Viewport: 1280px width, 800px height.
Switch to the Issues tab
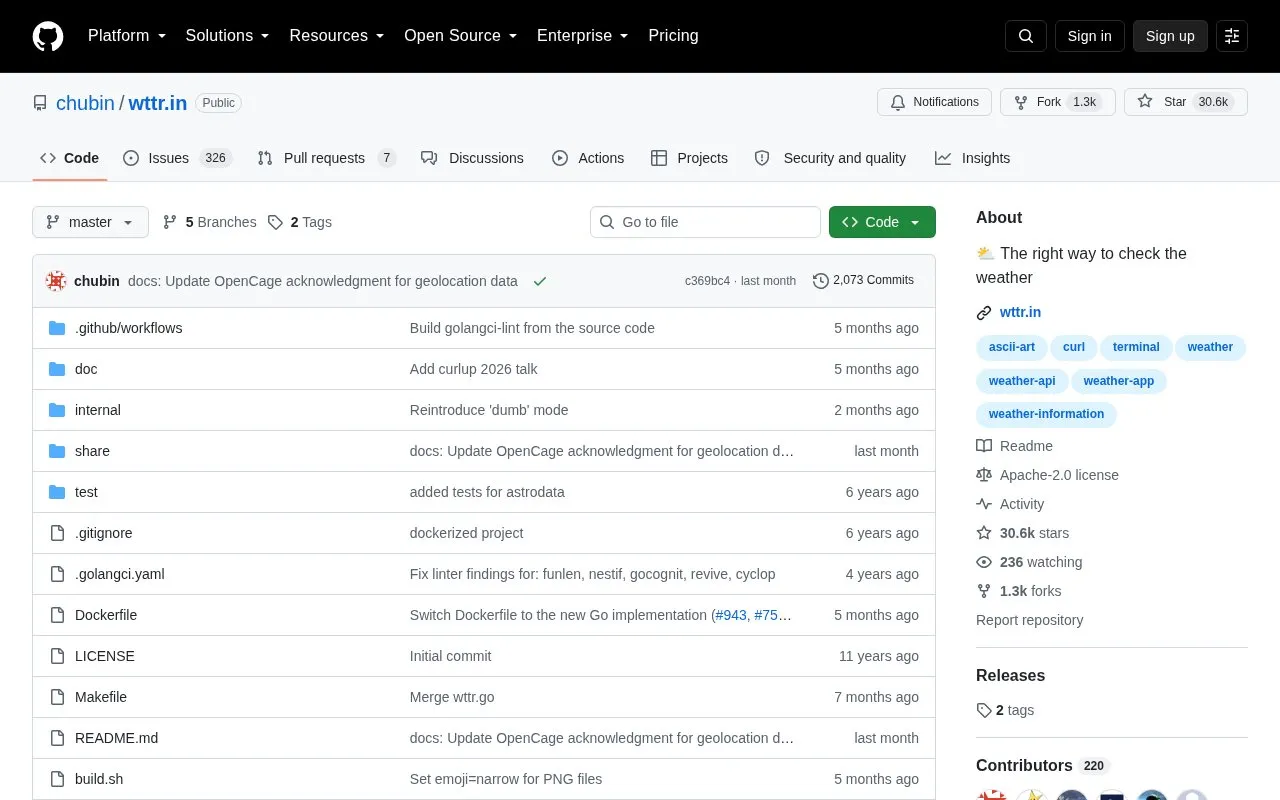point(177,158)
